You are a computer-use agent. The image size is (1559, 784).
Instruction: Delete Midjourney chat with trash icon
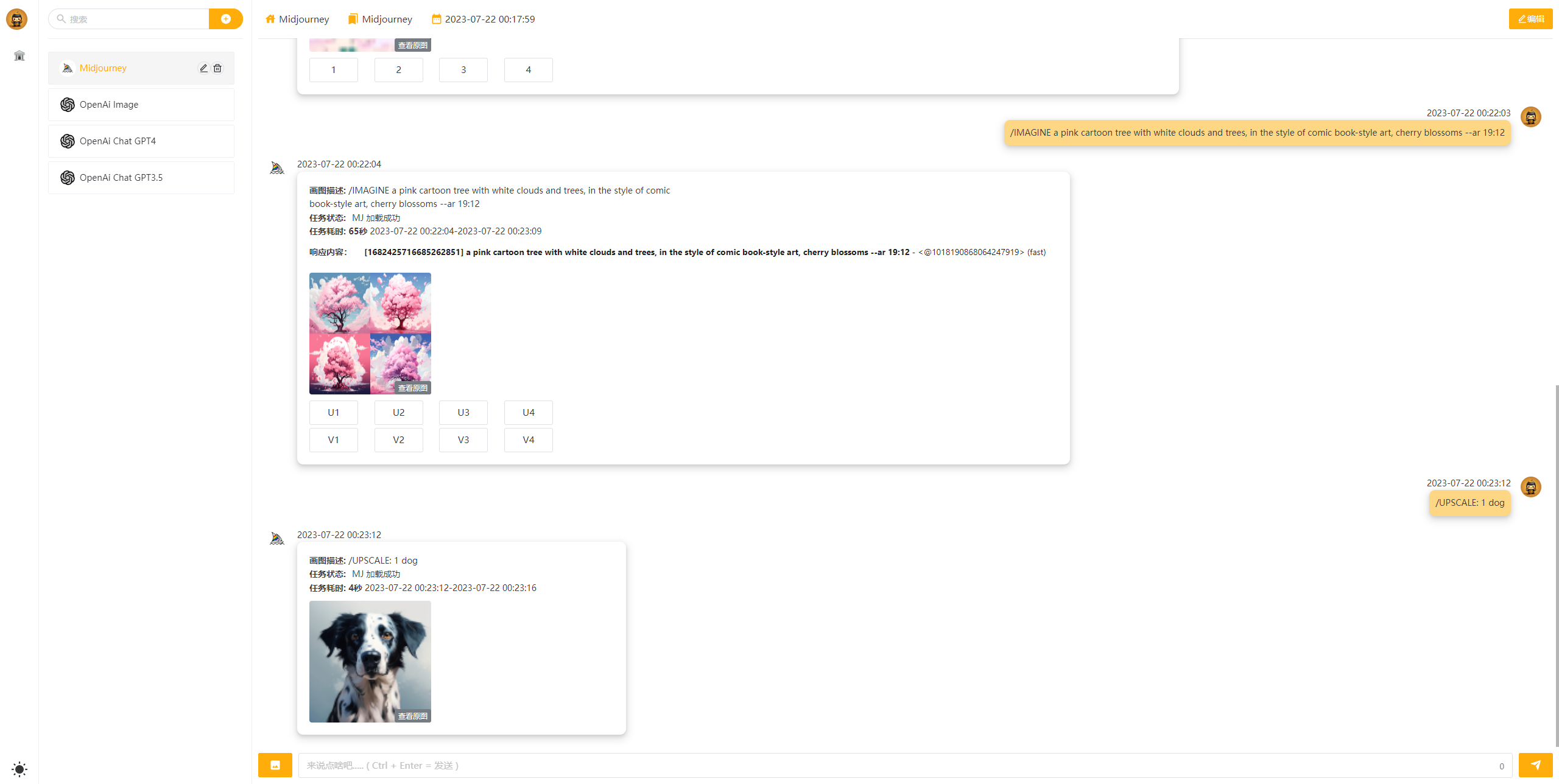(x=217, y=68)
